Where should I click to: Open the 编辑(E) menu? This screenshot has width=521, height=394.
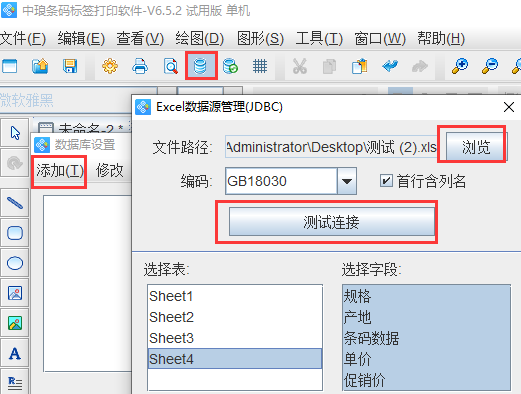(81, 39)
